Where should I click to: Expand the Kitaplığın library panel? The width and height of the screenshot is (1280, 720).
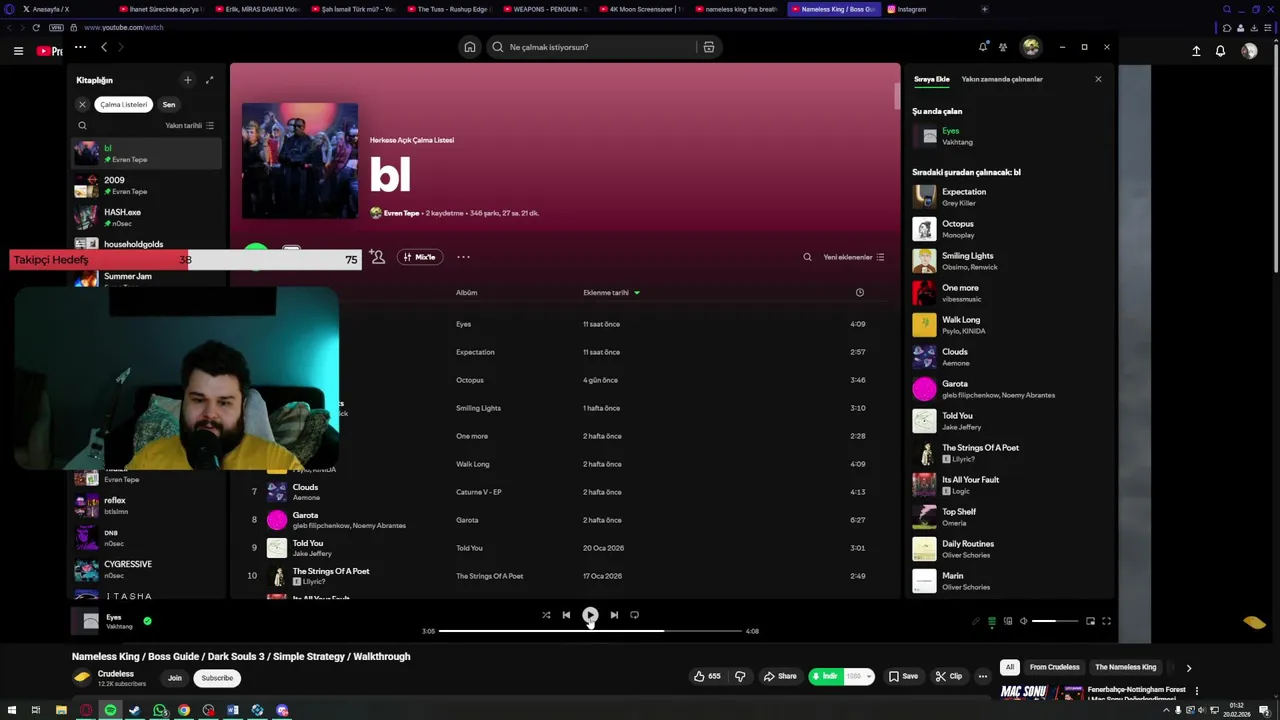(209, 80)
